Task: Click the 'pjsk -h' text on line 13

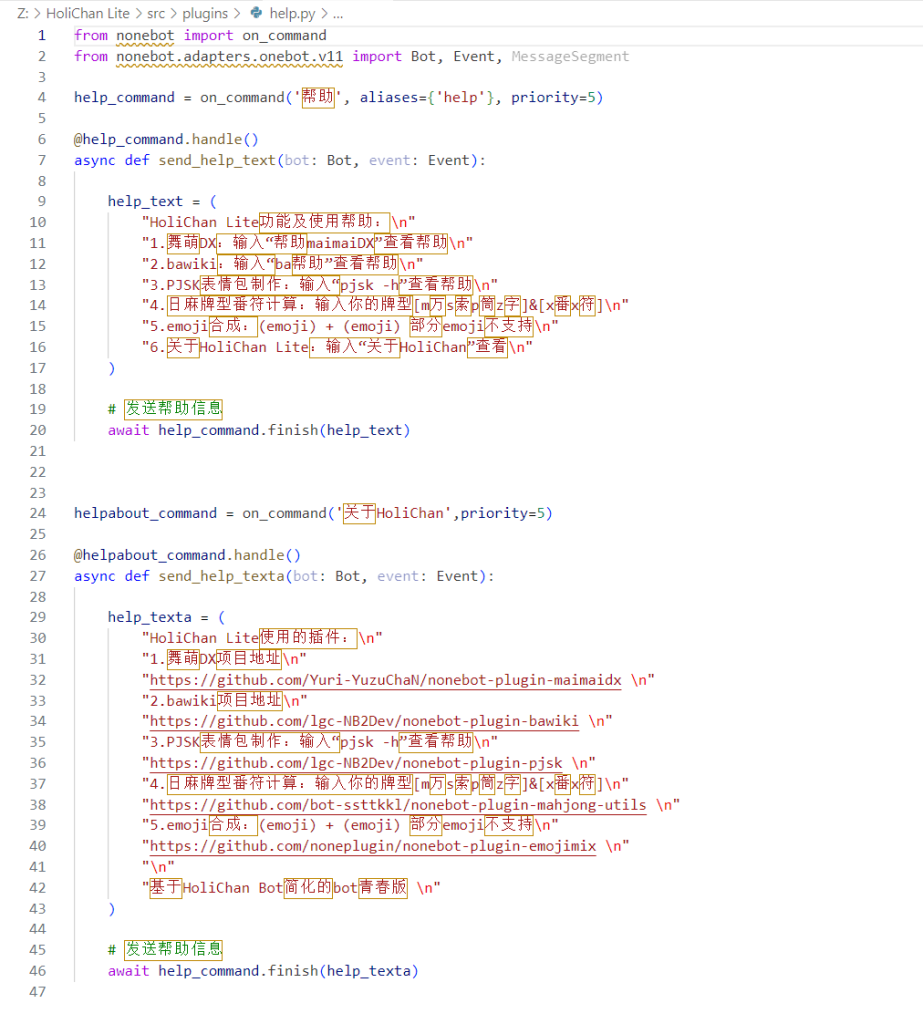Action: coord(370,285)
